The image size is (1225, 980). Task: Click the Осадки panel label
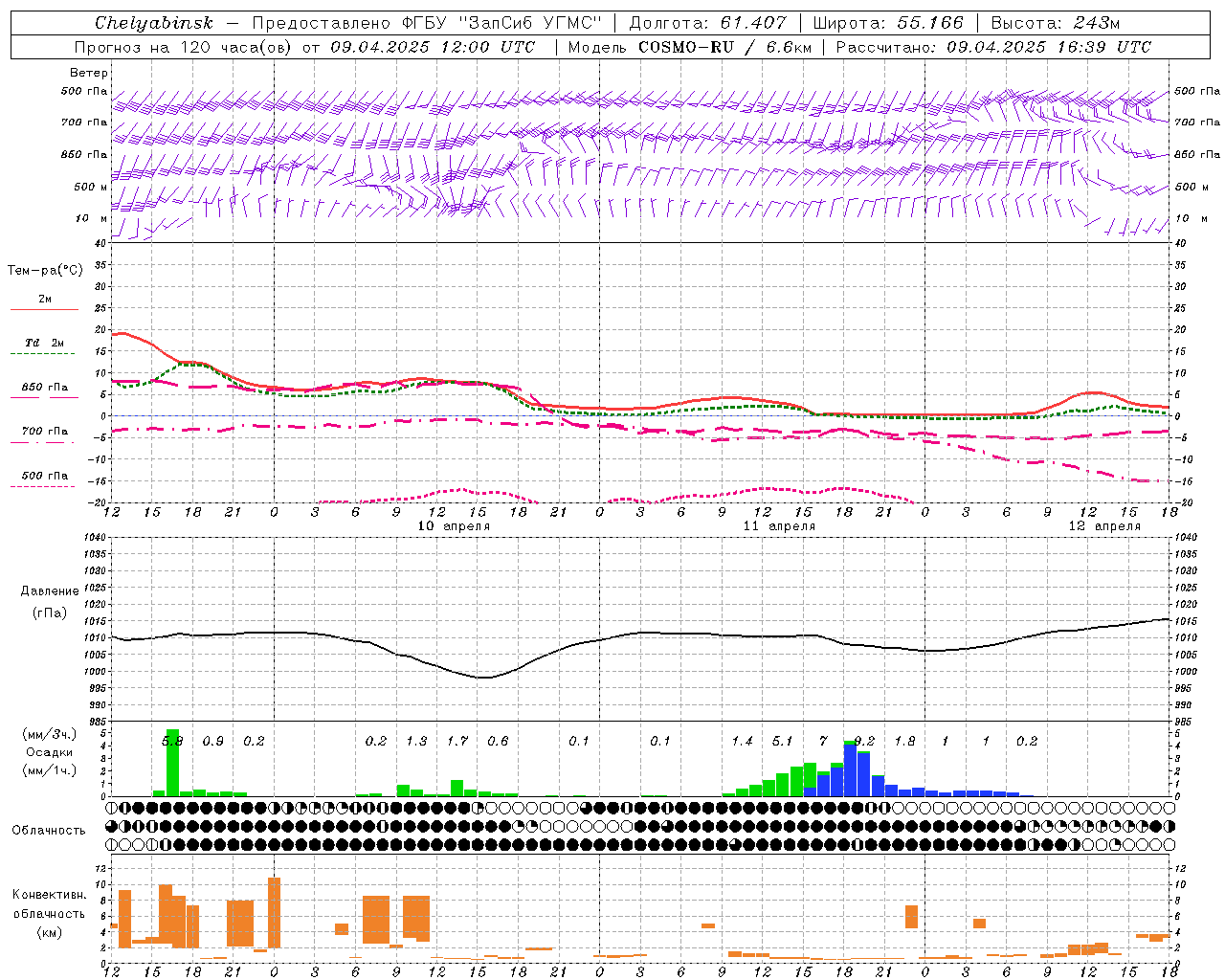click(x=50, y=752)
